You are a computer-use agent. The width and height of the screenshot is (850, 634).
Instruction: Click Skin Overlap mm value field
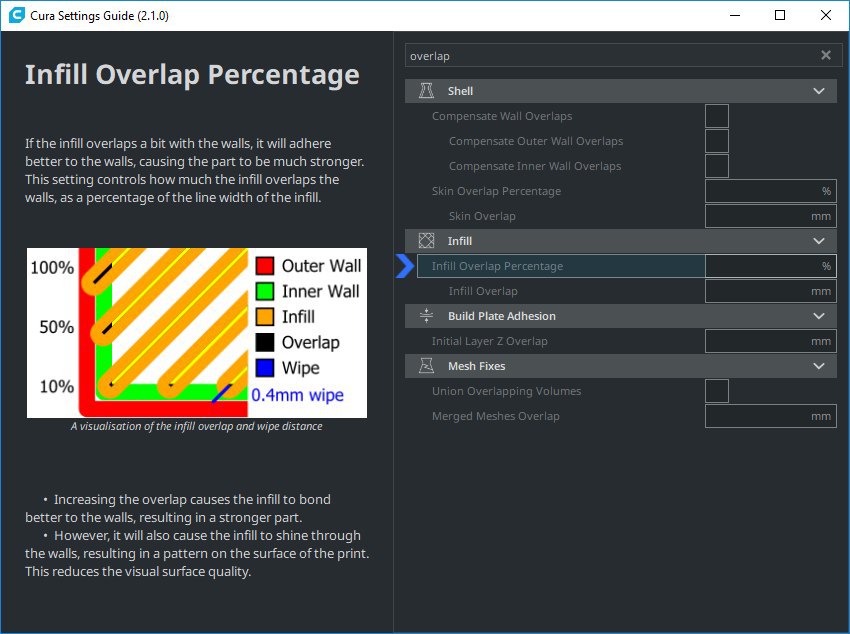click(771, 216)
